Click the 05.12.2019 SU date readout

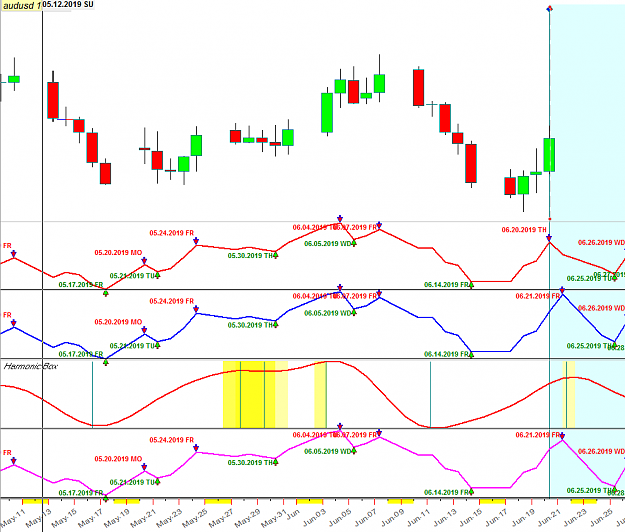[x=68, y=4]
